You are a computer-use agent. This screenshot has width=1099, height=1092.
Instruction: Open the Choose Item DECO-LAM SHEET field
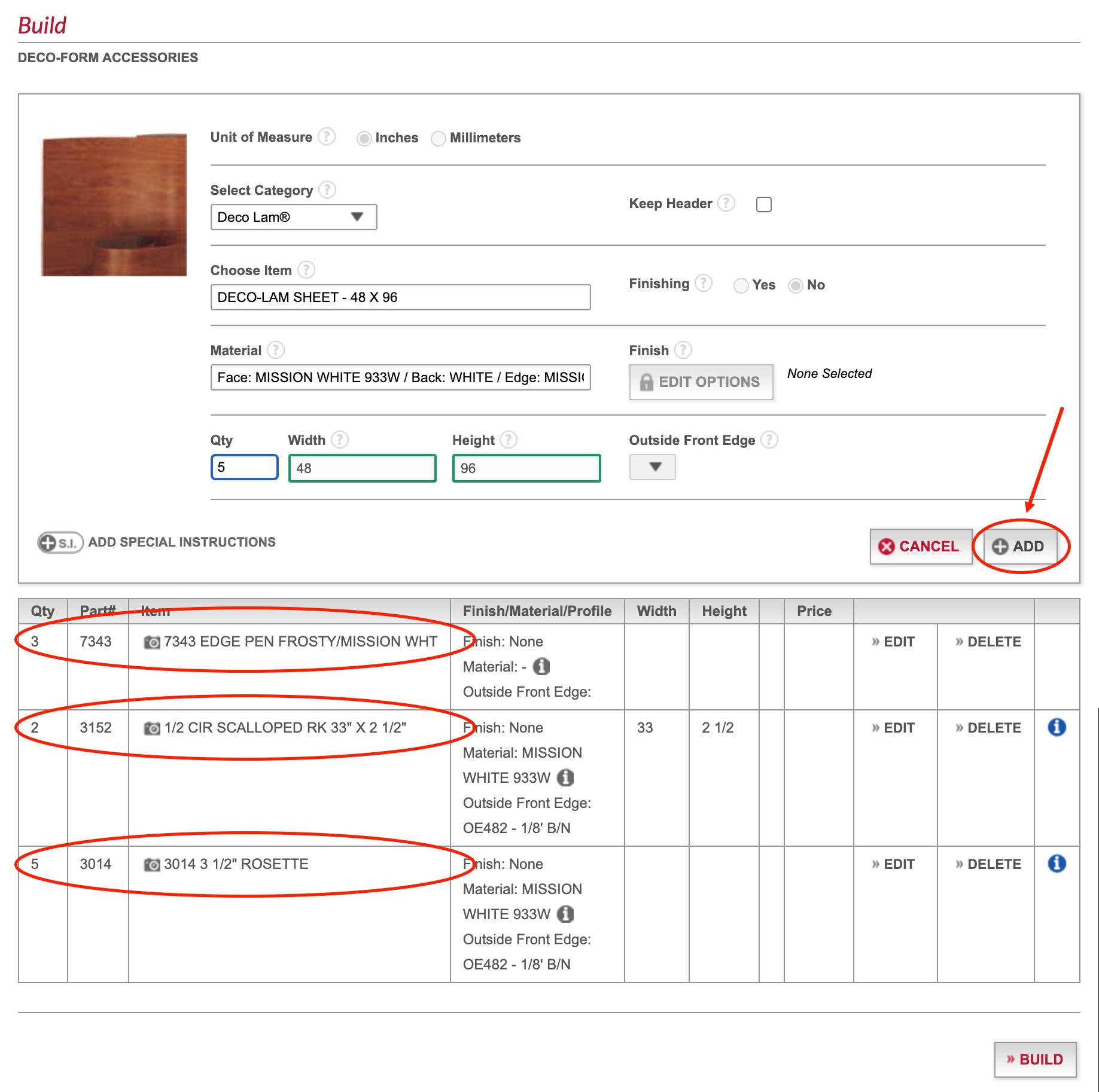click(x=400, y=297)
